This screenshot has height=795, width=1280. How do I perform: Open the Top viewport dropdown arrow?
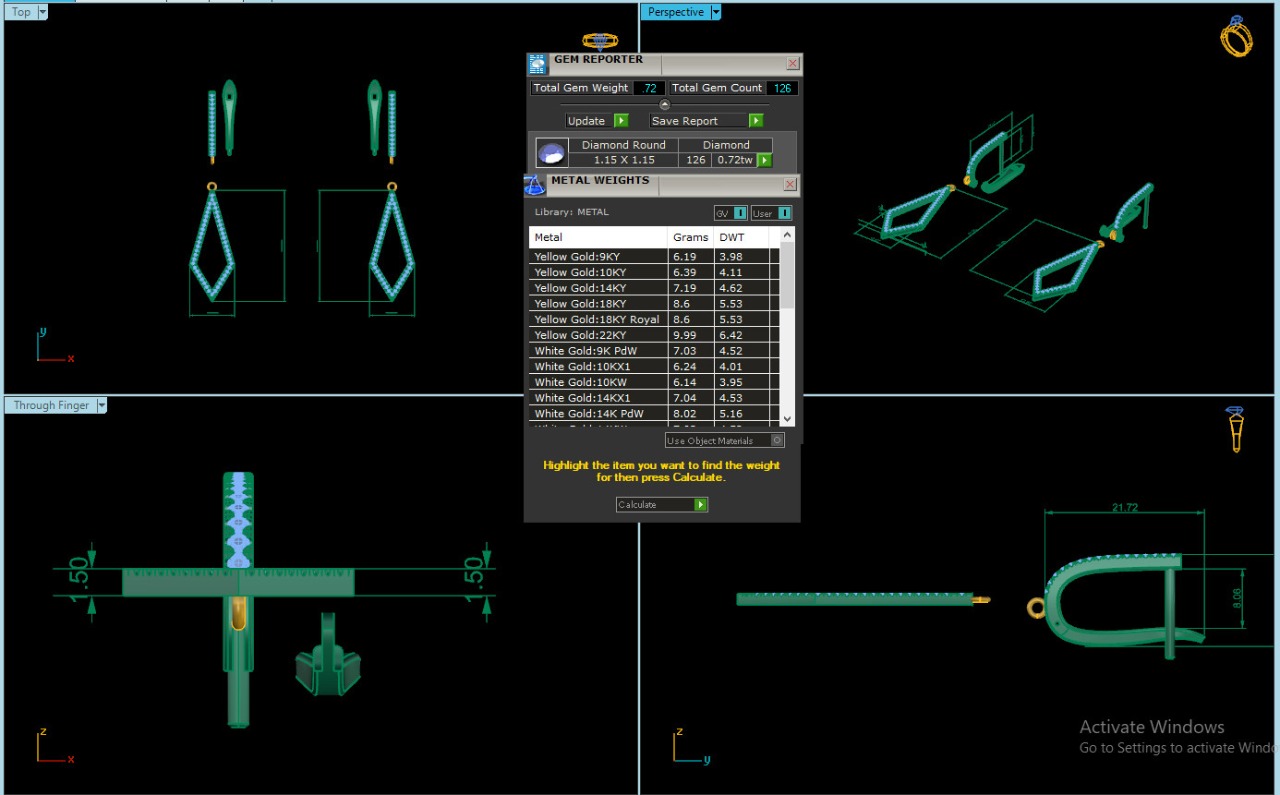42,12
